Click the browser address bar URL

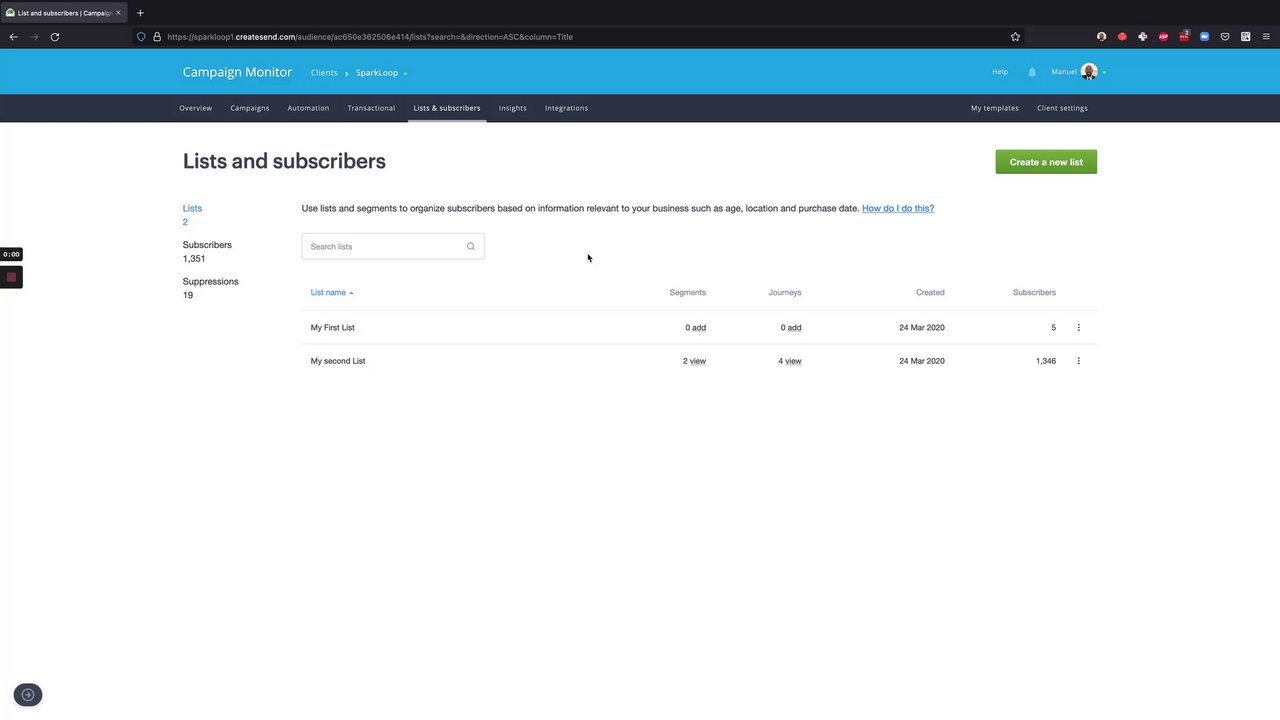370,37
